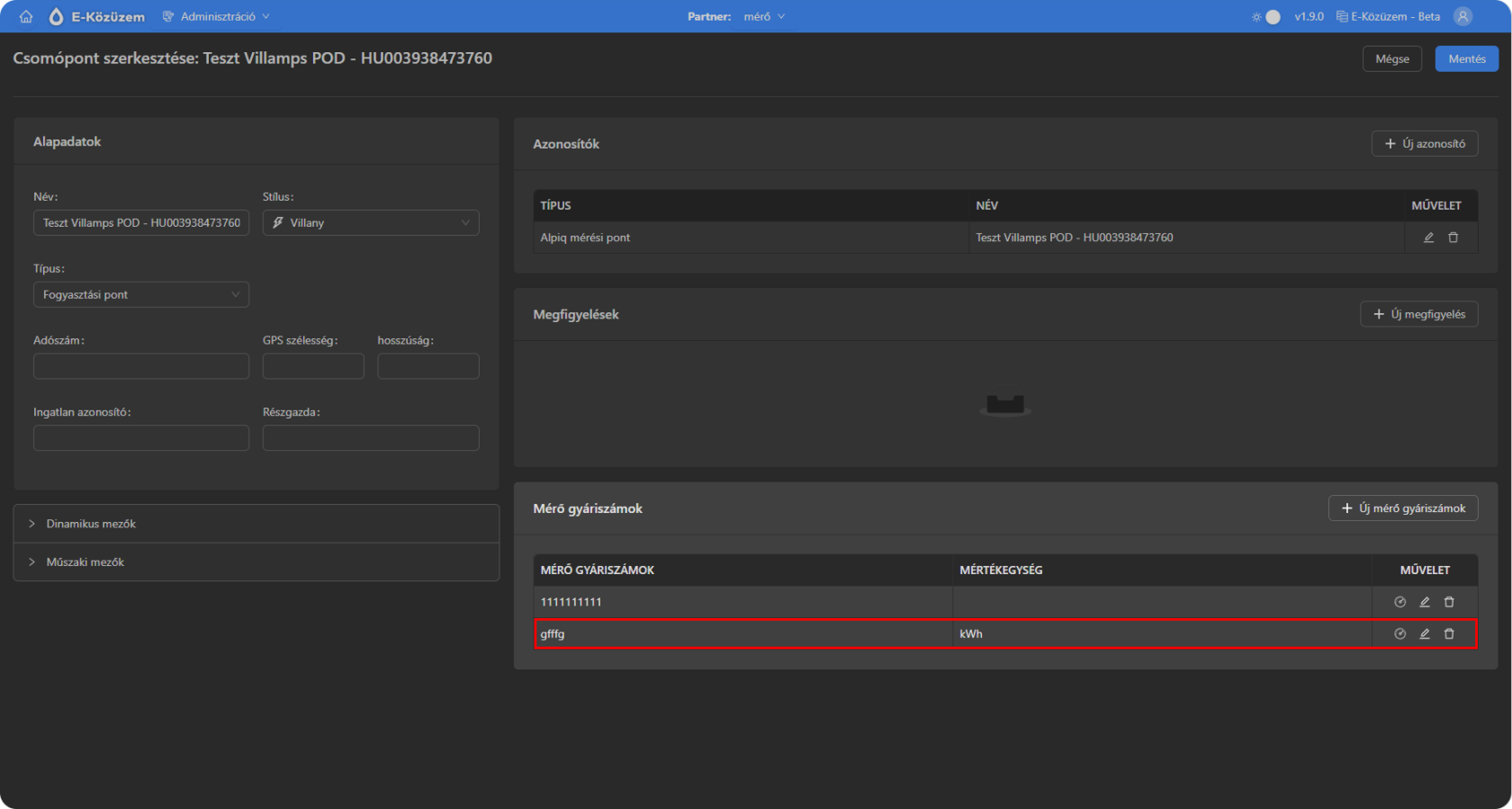Click the Mentés save button

(1466, 58)
